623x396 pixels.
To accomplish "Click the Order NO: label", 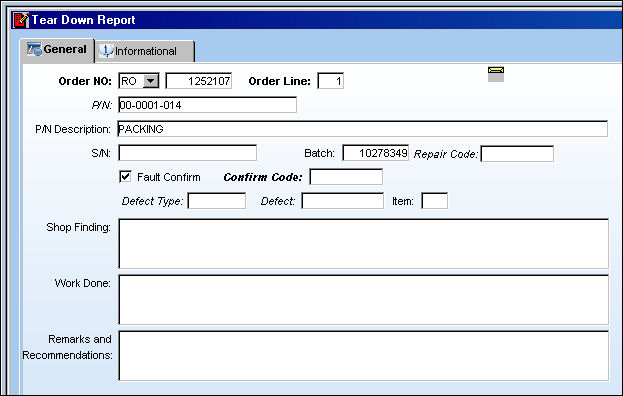I will 85,81.
